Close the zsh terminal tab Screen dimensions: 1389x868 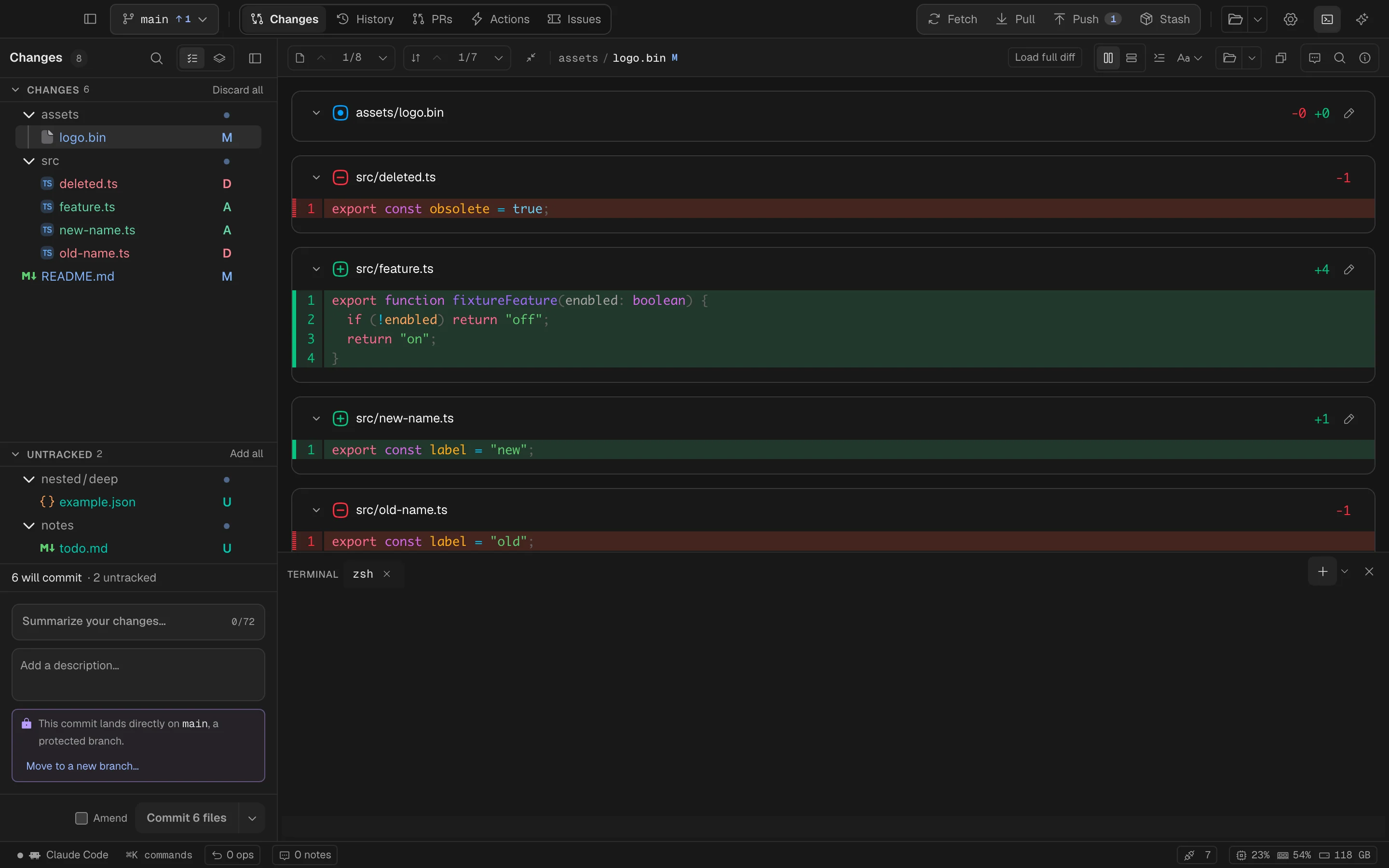tap(387, 573)
